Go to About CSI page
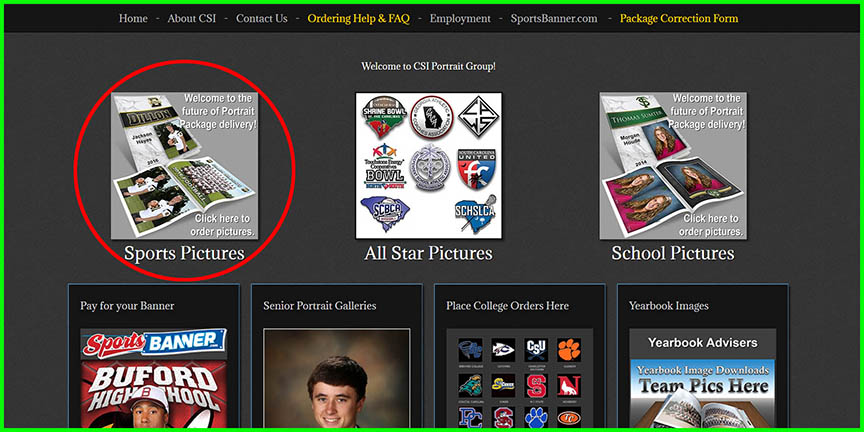This screenshot has width=864, height=432. click(192, 18)
